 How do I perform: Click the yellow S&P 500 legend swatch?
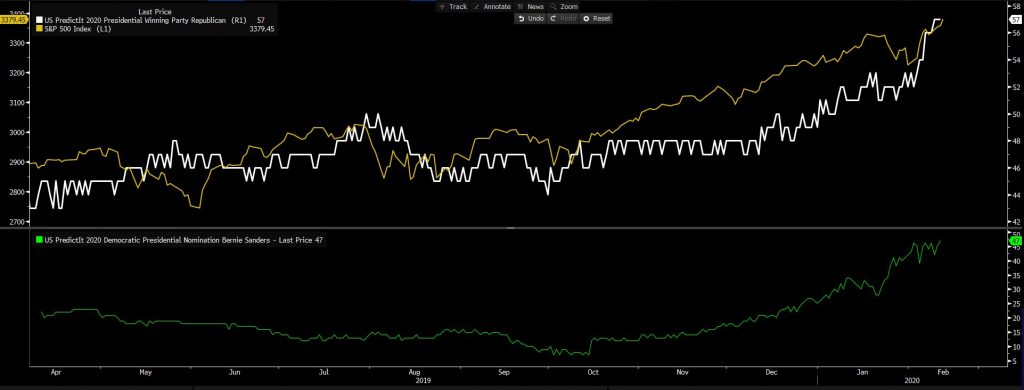[38, 29]
